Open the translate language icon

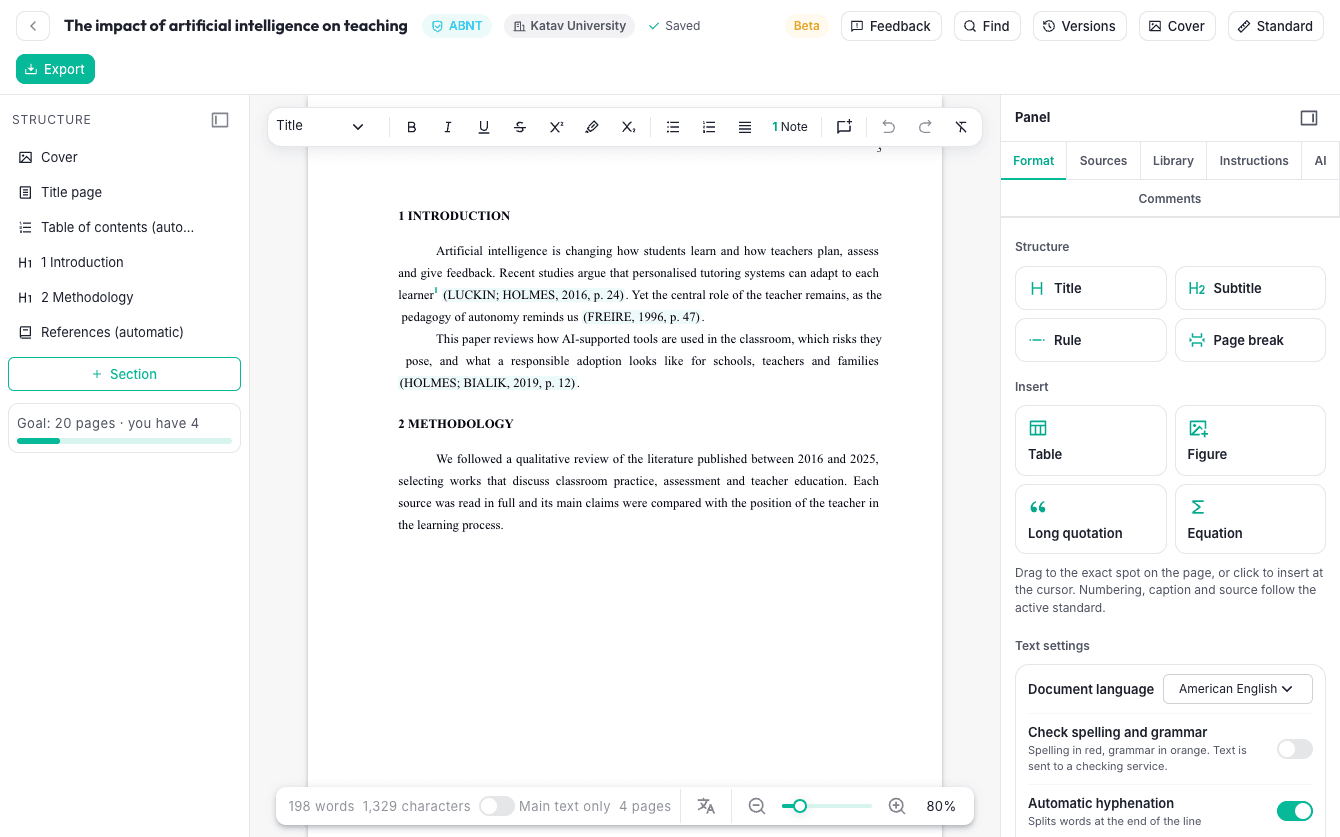pyautogui.click(x=706, y=806)
